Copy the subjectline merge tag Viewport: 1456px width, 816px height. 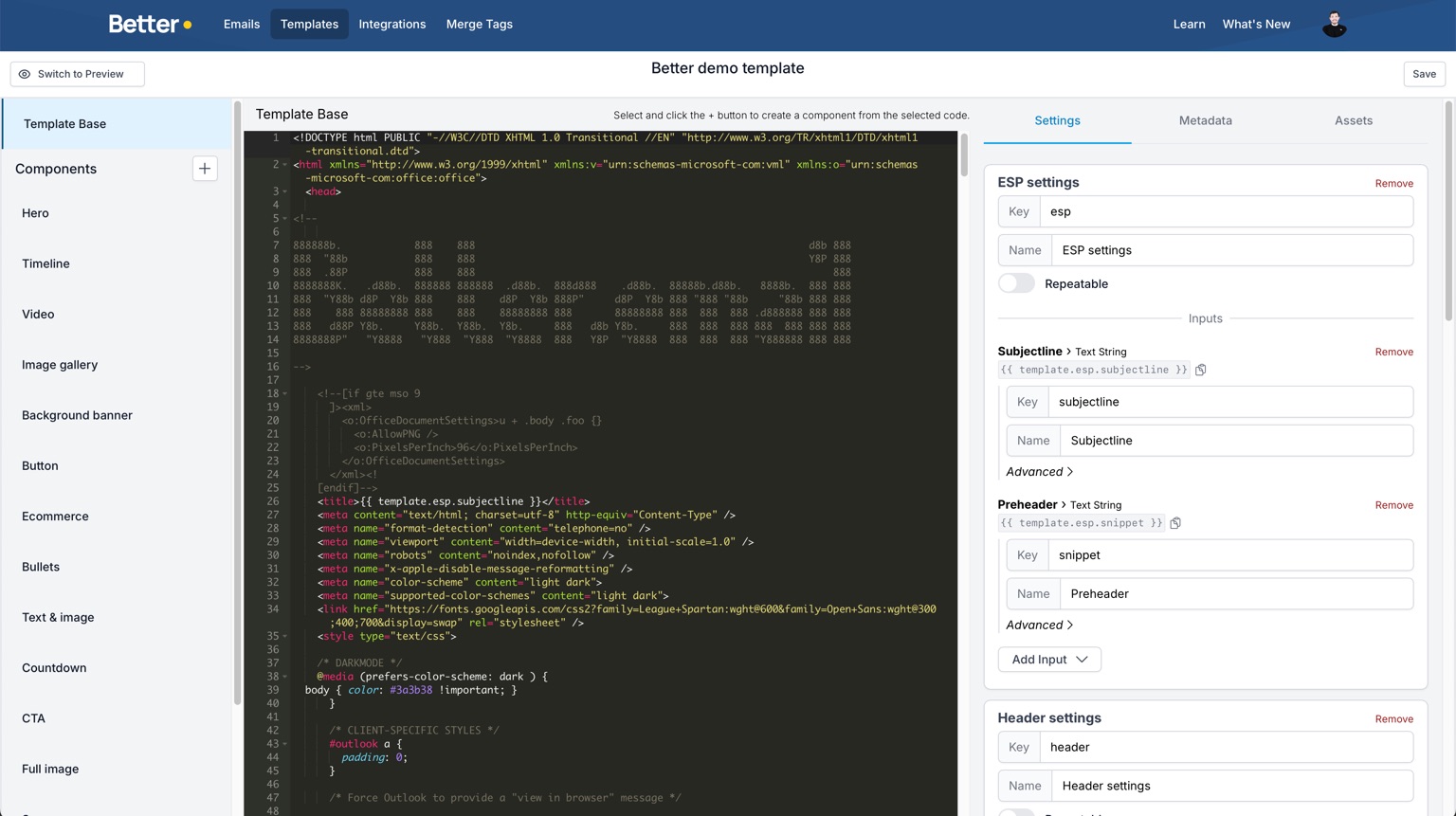(1200, 370)
